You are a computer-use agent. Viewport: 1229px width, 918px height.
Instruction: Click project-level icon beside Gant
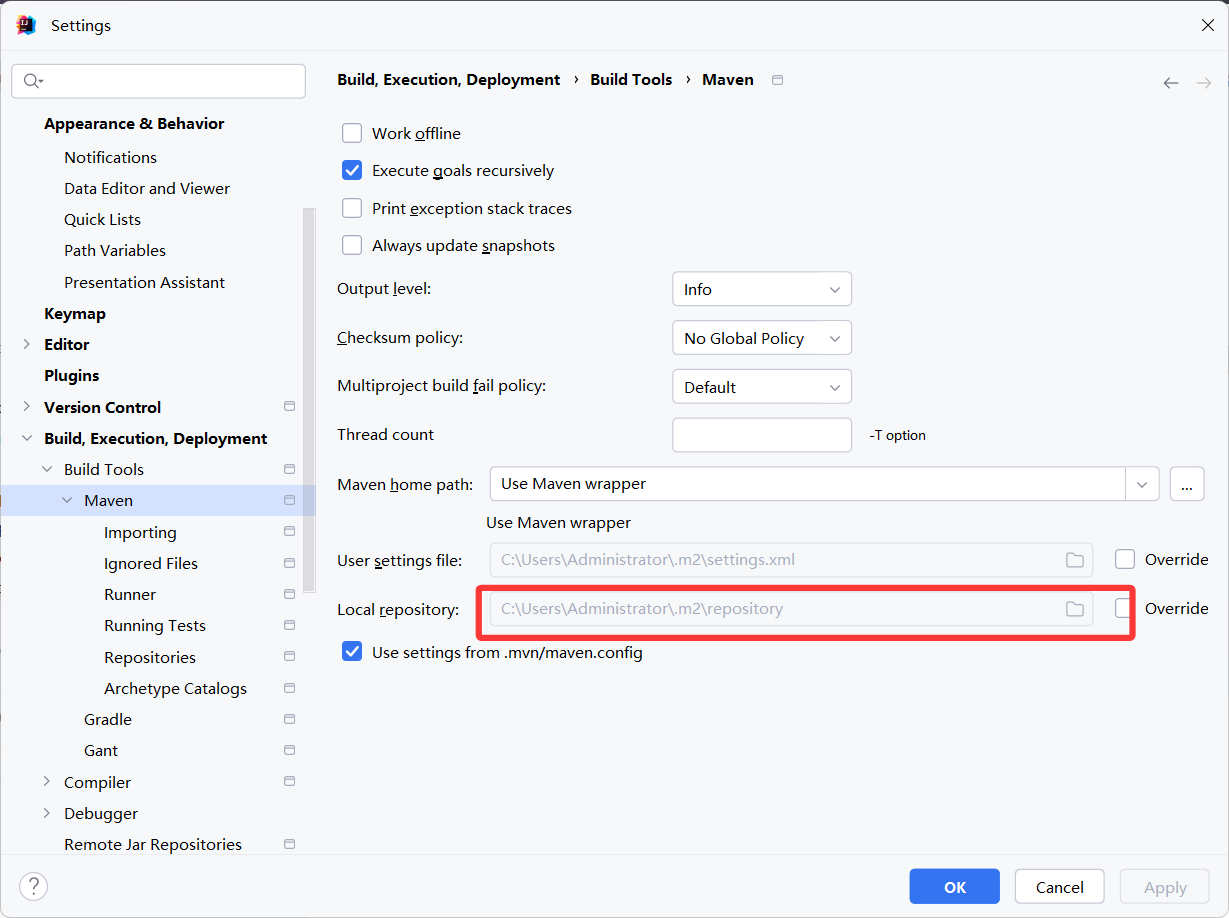(290, 750)
